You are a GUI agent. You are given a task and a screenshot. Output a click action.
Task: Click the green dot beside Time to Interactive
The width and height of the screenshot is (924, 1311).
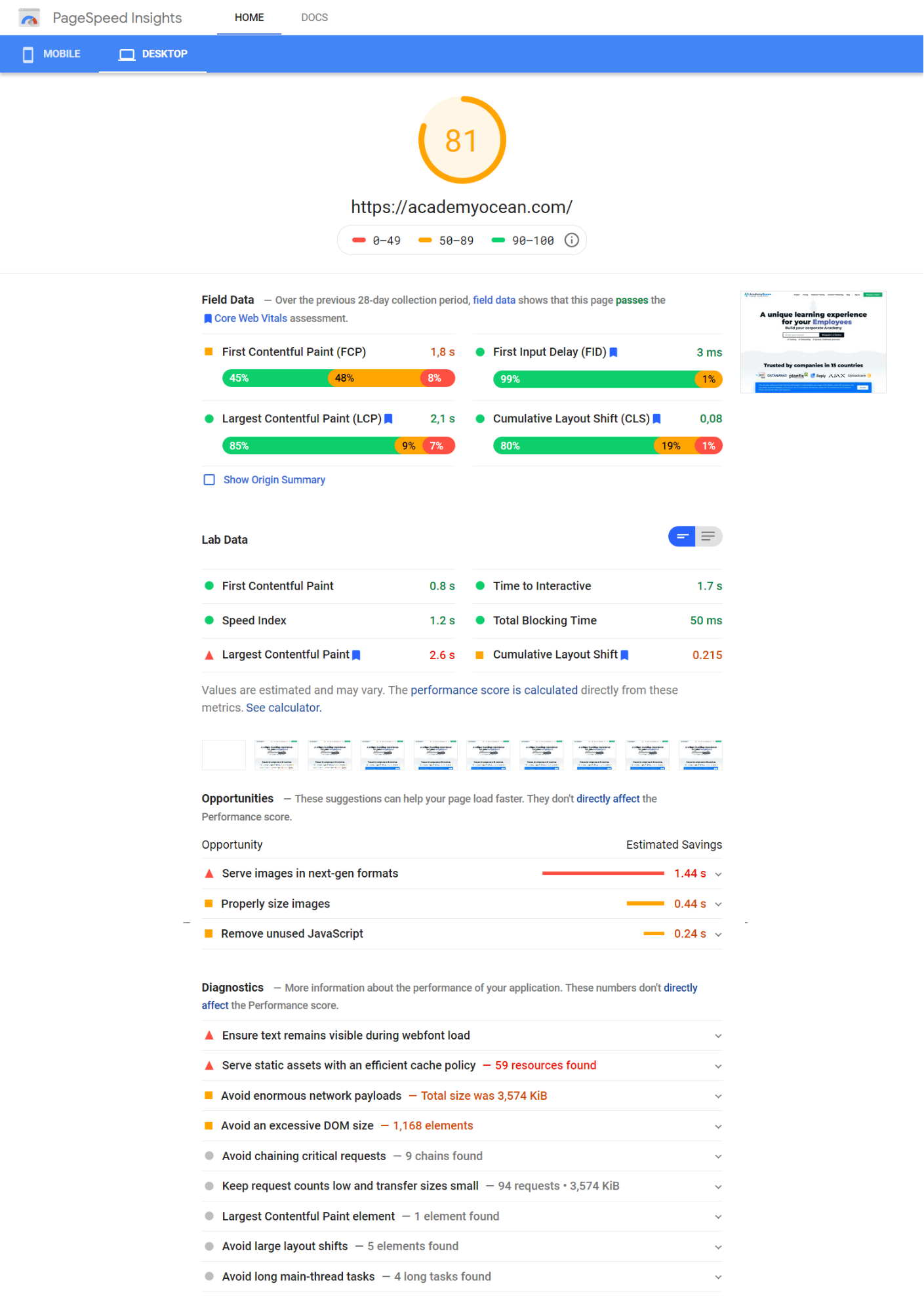click(480, 586)
